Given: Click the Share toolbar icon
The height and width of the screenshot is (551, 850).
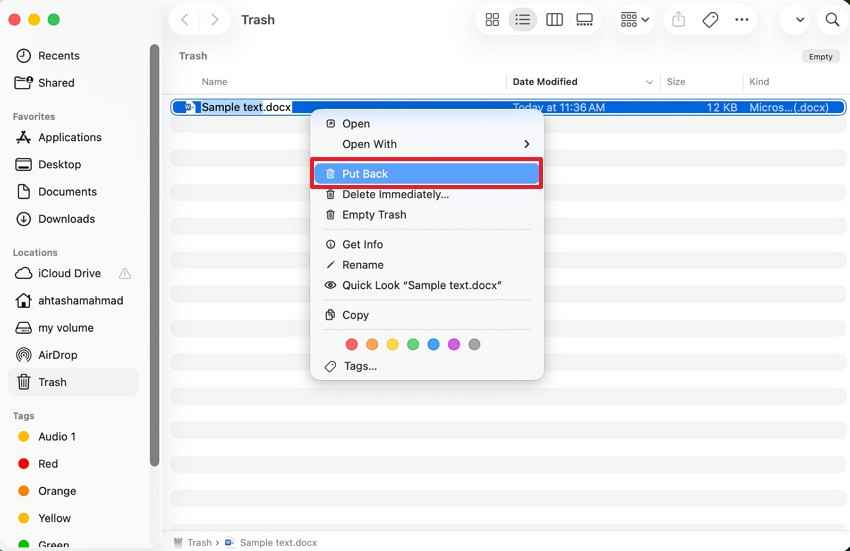Looking at the screenshot, I should tap(678, 20).
